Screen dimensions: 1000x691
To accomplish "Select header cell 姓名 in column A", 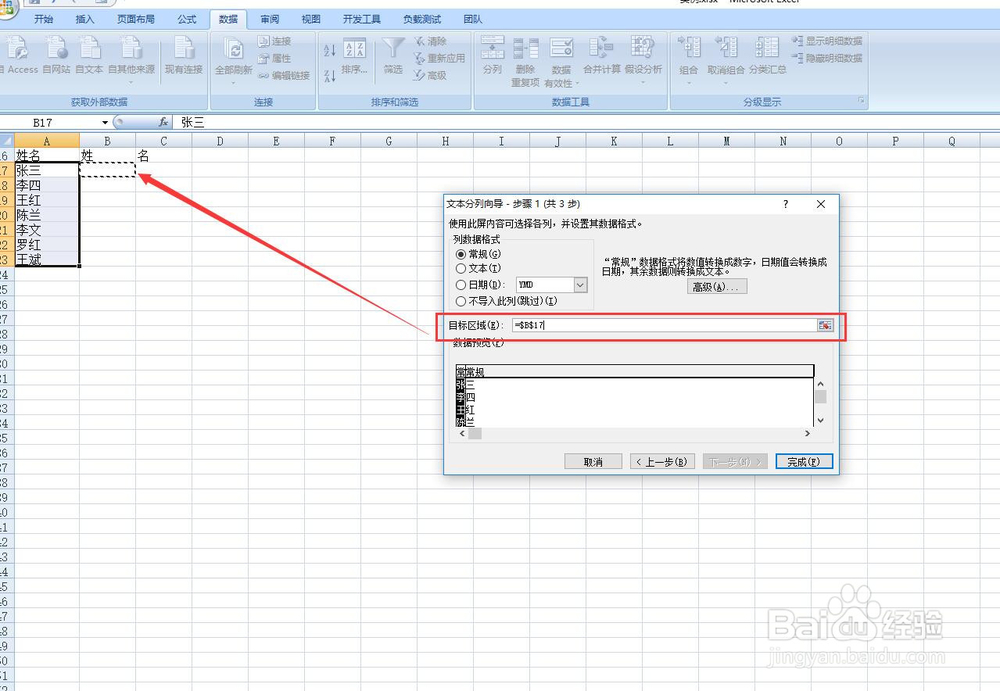I will tap(47, 156).
